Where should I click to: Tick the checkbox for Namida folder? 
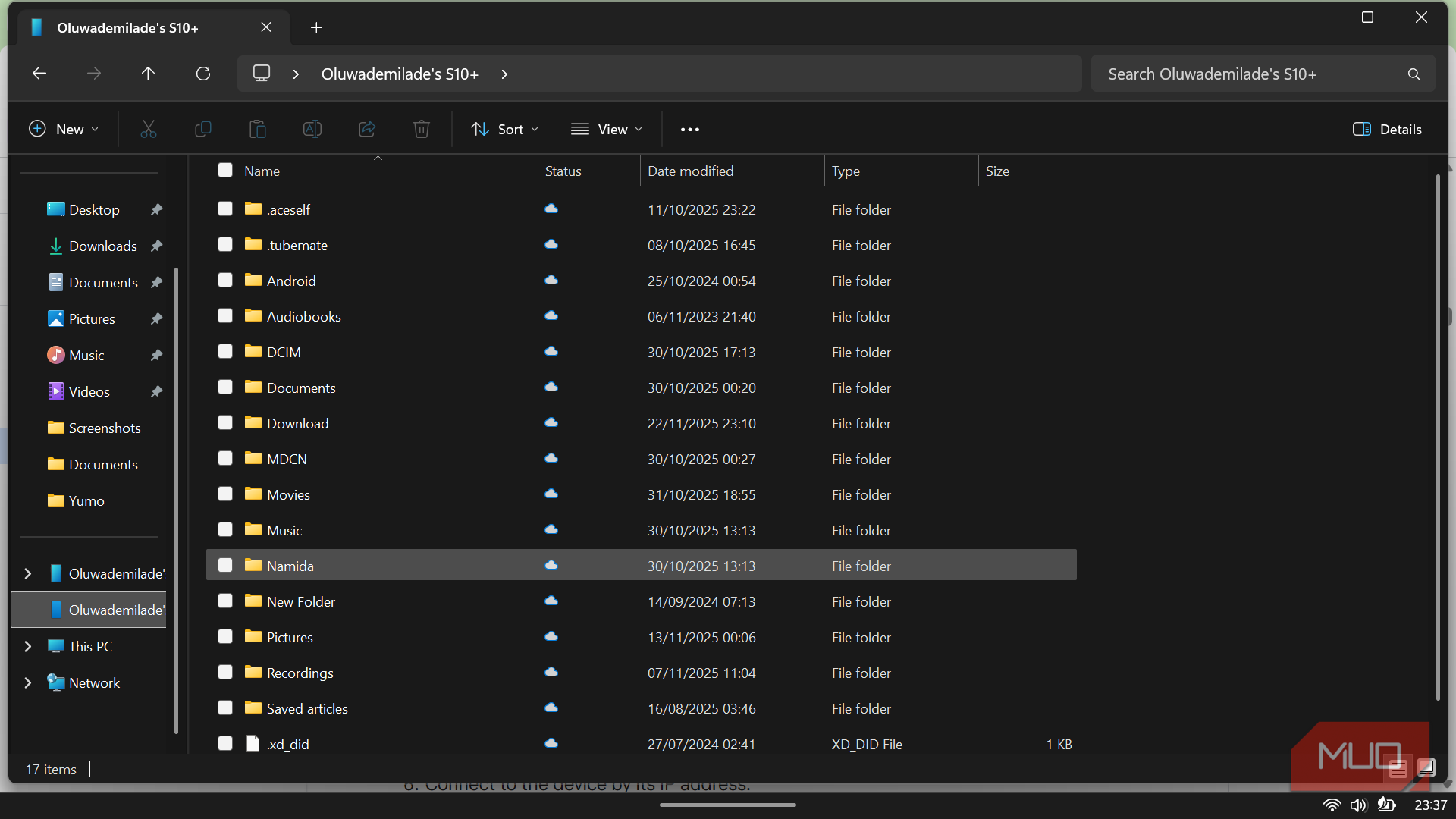[225, 566]
